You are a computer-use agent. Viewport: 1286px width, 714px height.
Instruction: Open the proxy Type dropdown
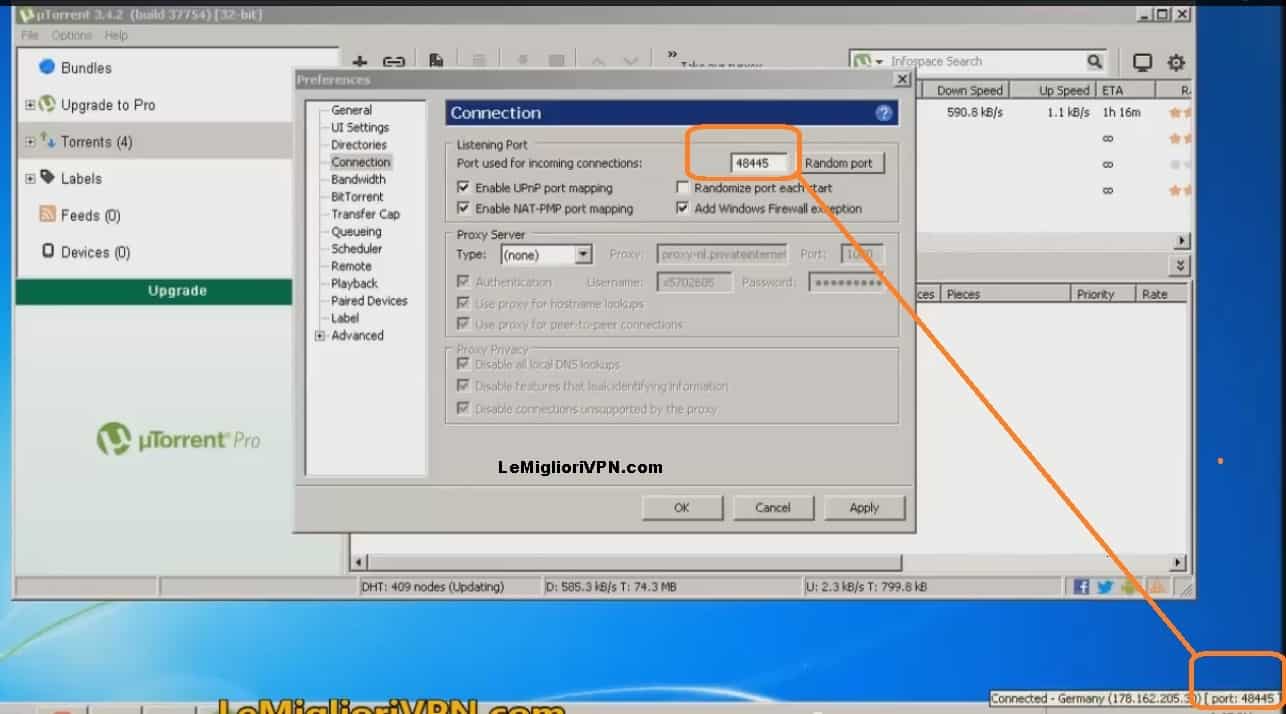pyautogui.click(x=547, y=255)
